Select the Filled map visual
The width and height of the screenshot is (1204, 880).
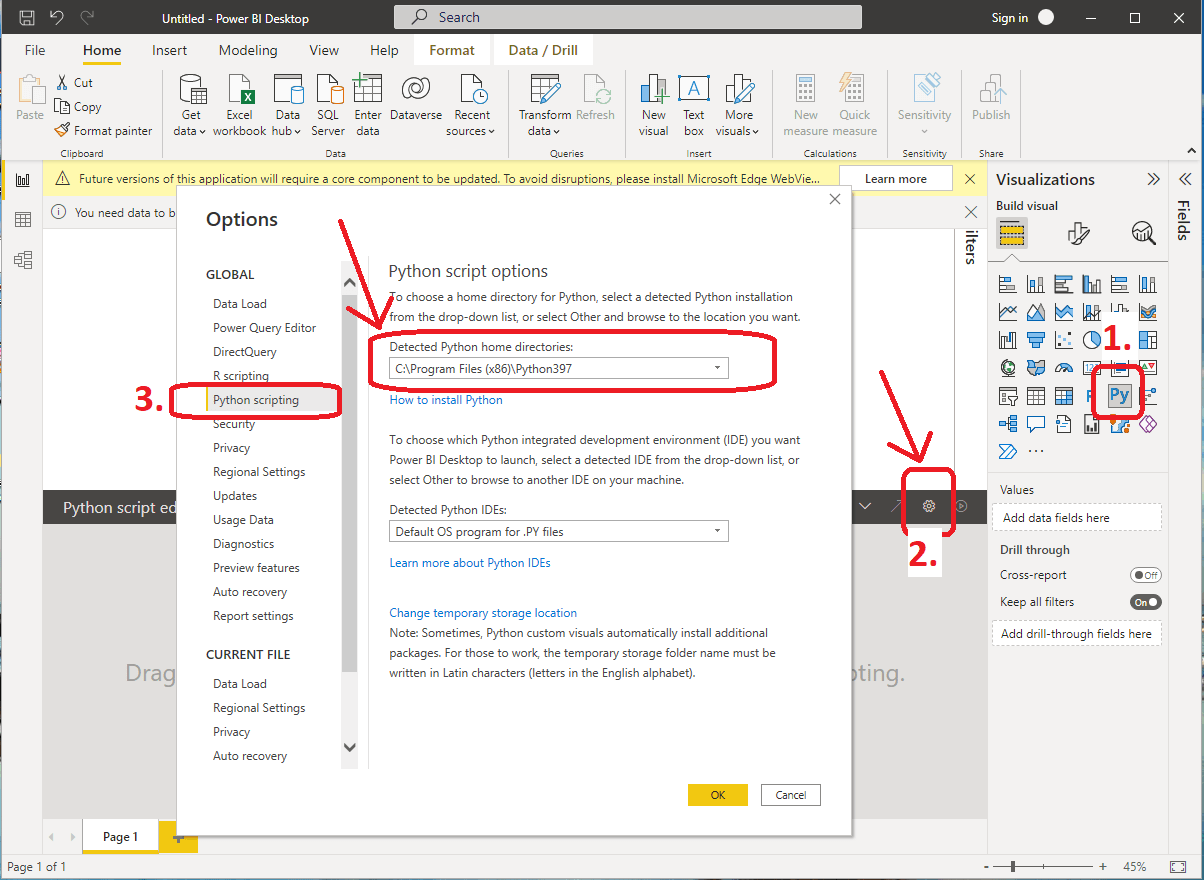1036,367
